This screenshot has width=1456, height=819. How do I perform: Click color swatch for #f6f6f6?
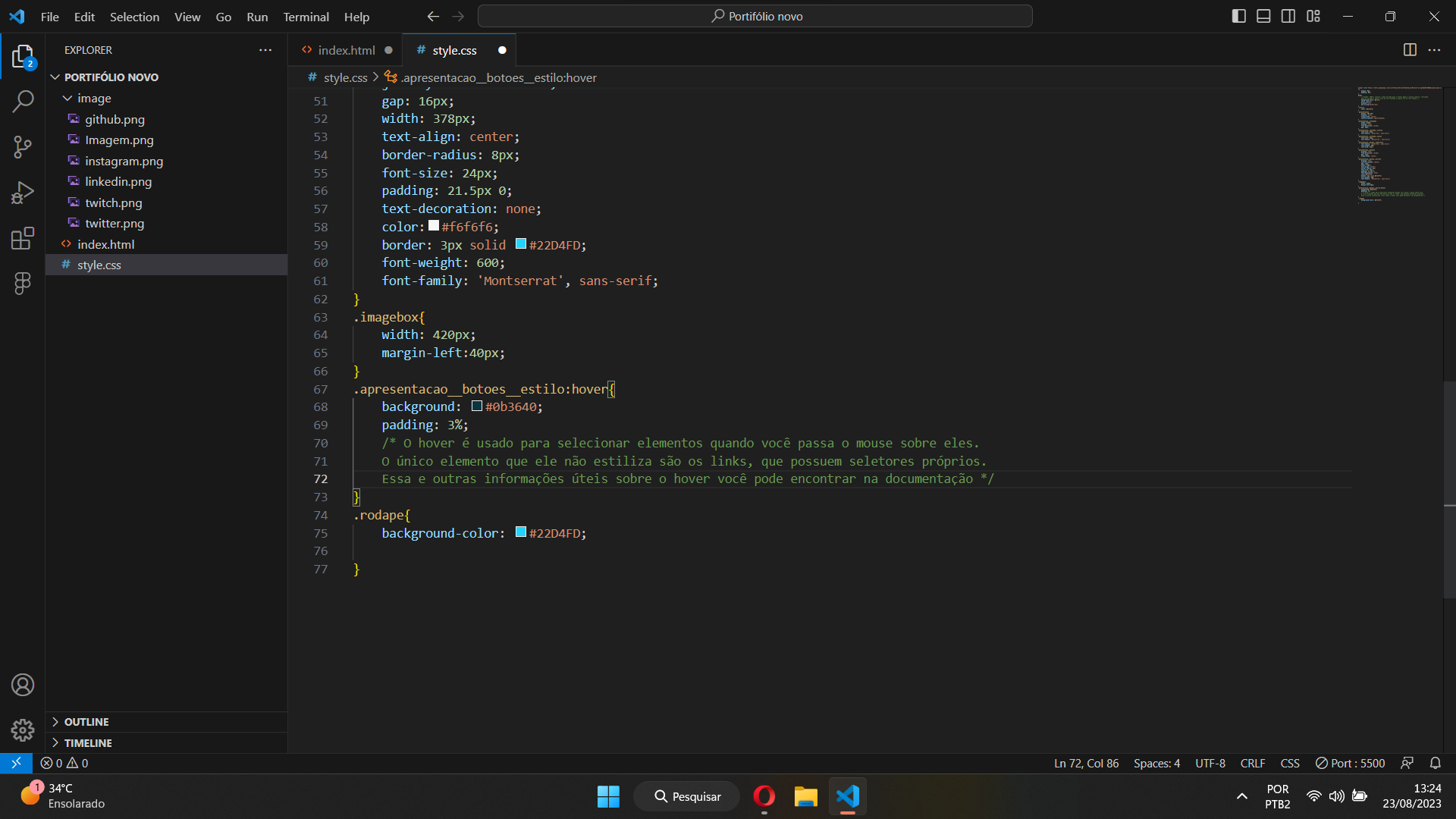(434, 225)
